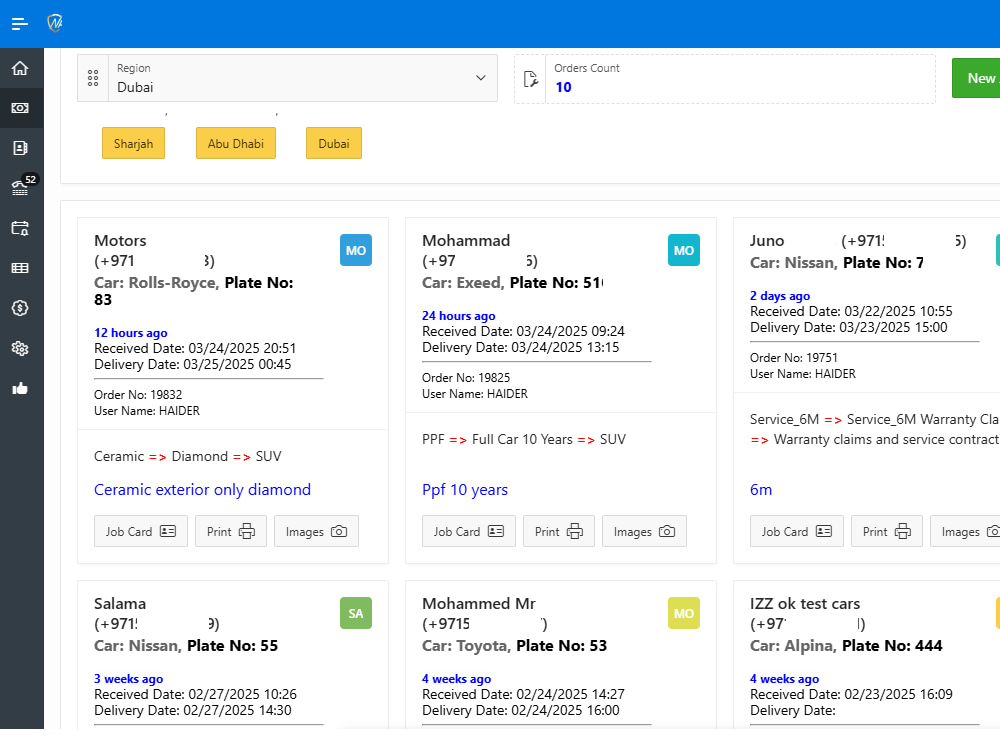Filter by yellow Dubai button
The image size is (1000, 750).
pos(334,143)
